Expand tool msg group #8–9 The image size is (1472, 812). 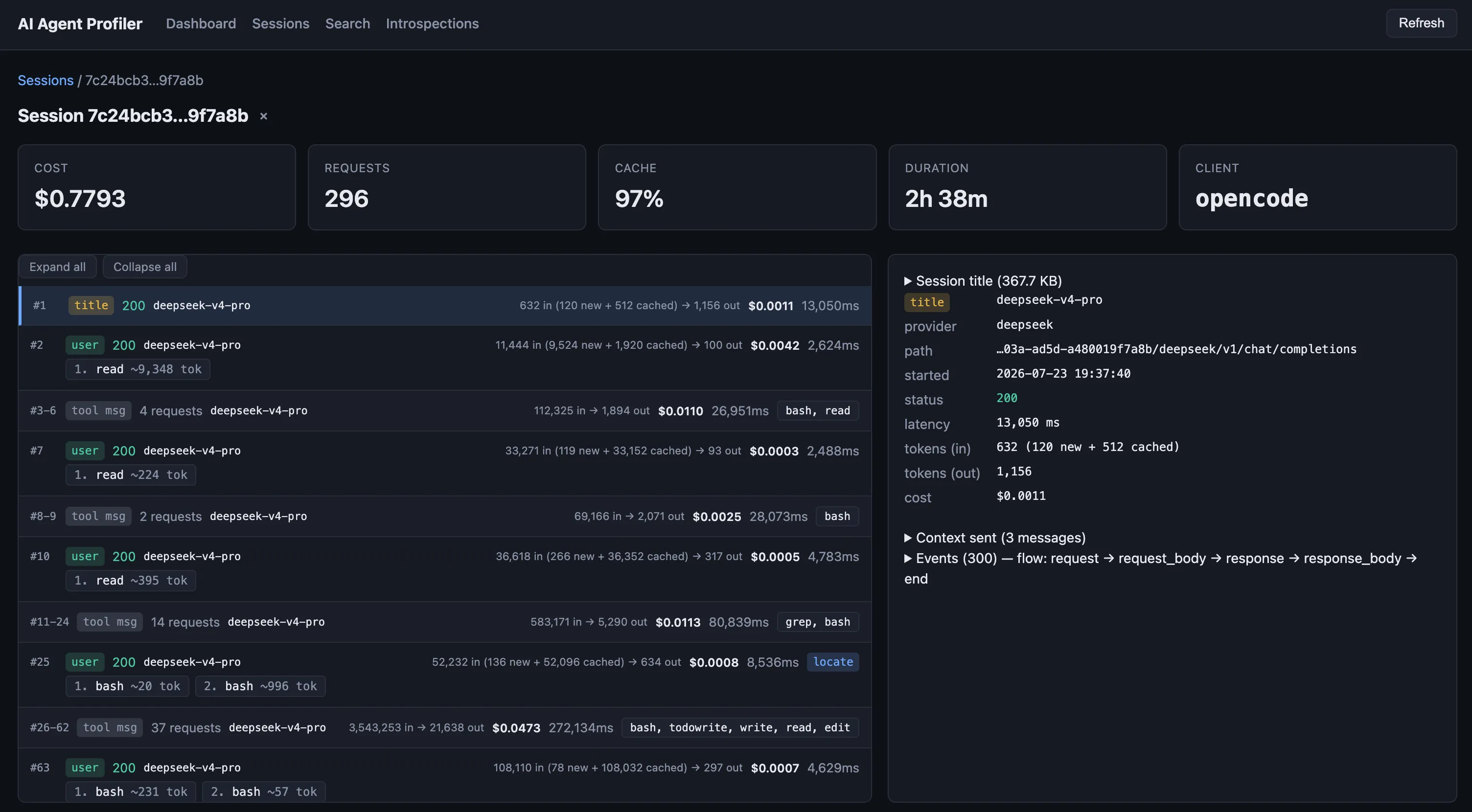(444, 516)
